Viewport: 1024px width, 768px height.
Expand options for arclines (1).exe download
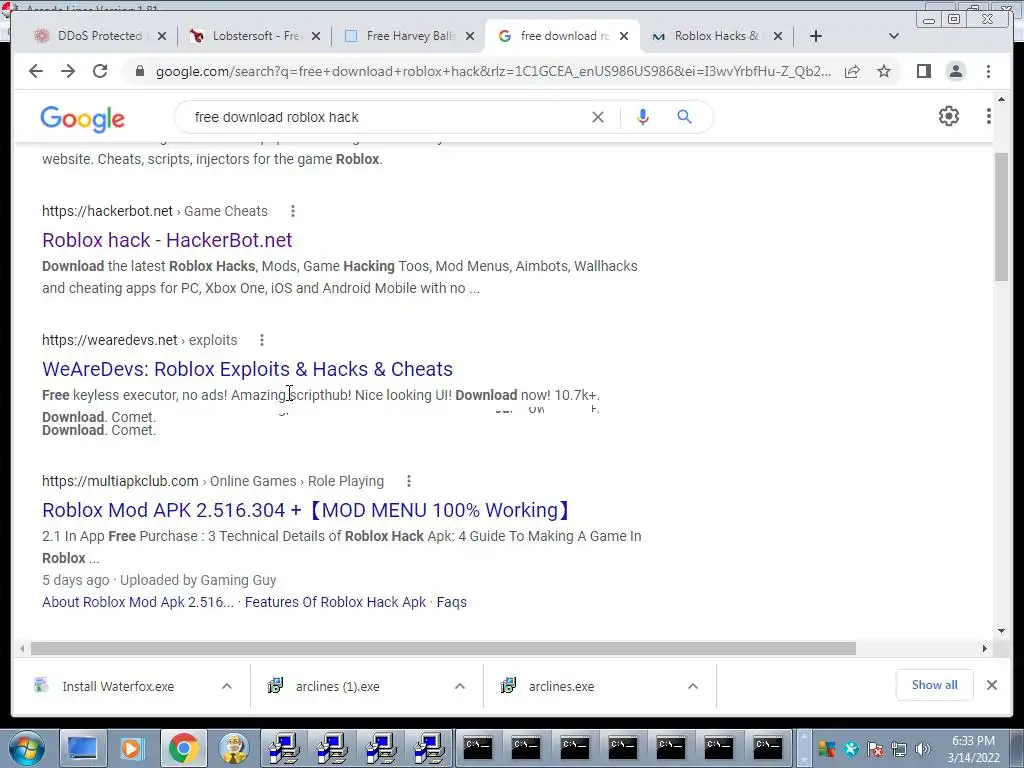(460, 686)
